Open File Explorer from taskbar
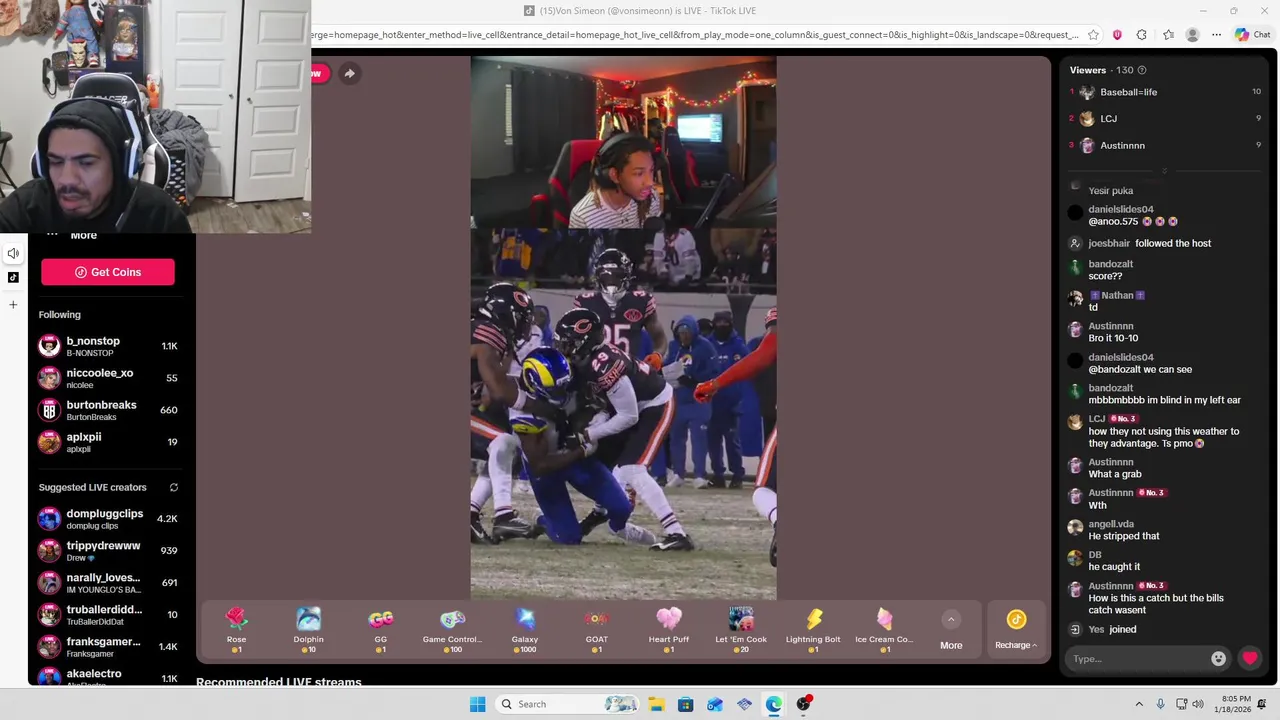 [x=656, y=704]
